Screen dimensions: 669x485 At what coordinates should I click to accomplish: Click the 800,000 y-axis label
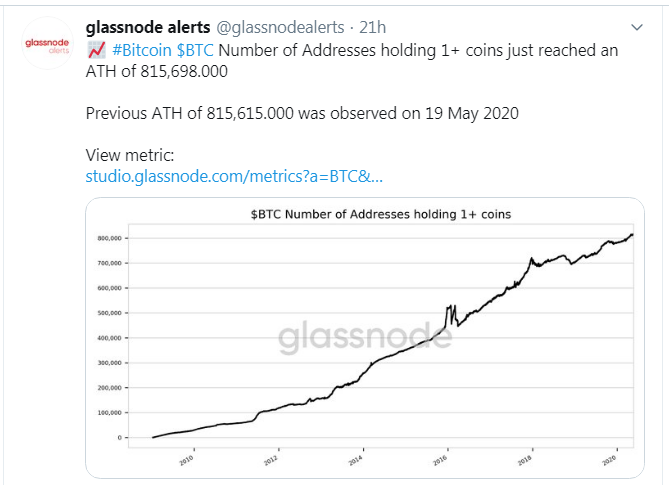[x=111, y=238]
